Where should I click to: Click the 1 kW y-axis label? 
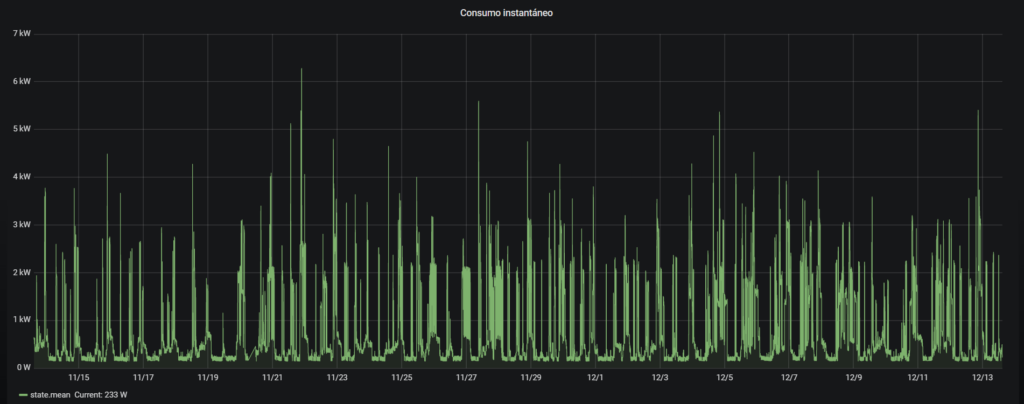tap(21, 319)
